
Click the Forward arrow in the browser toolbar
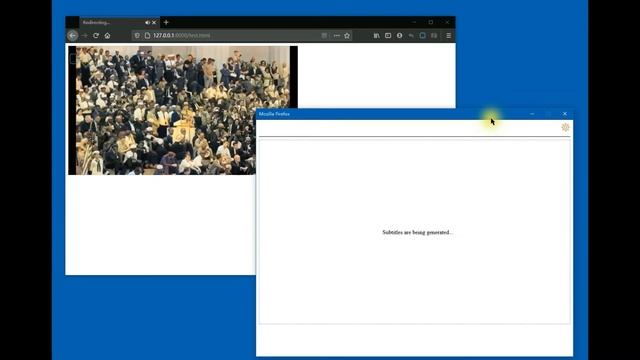[84, 36]
